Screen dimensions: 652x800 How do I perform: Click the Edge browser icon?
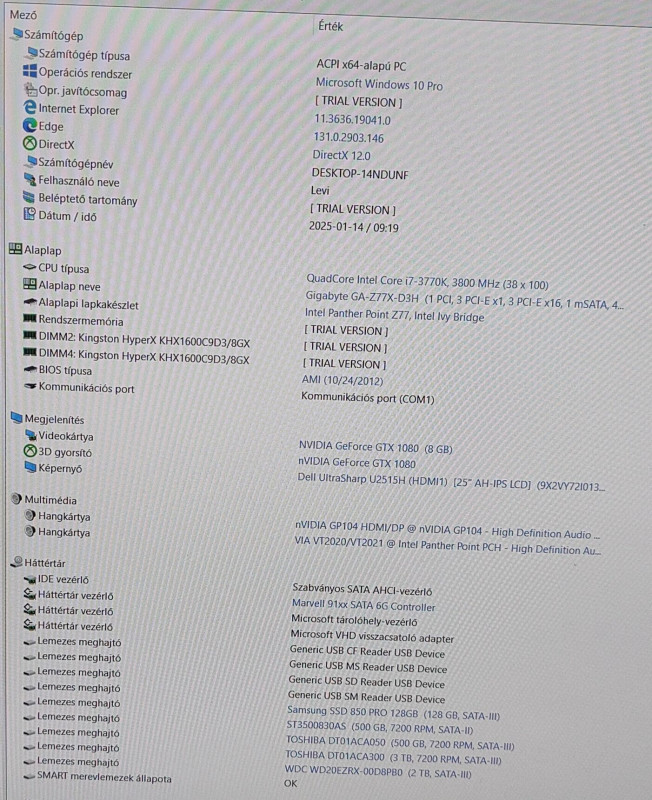pyautogui.click(x=30, y=126)
